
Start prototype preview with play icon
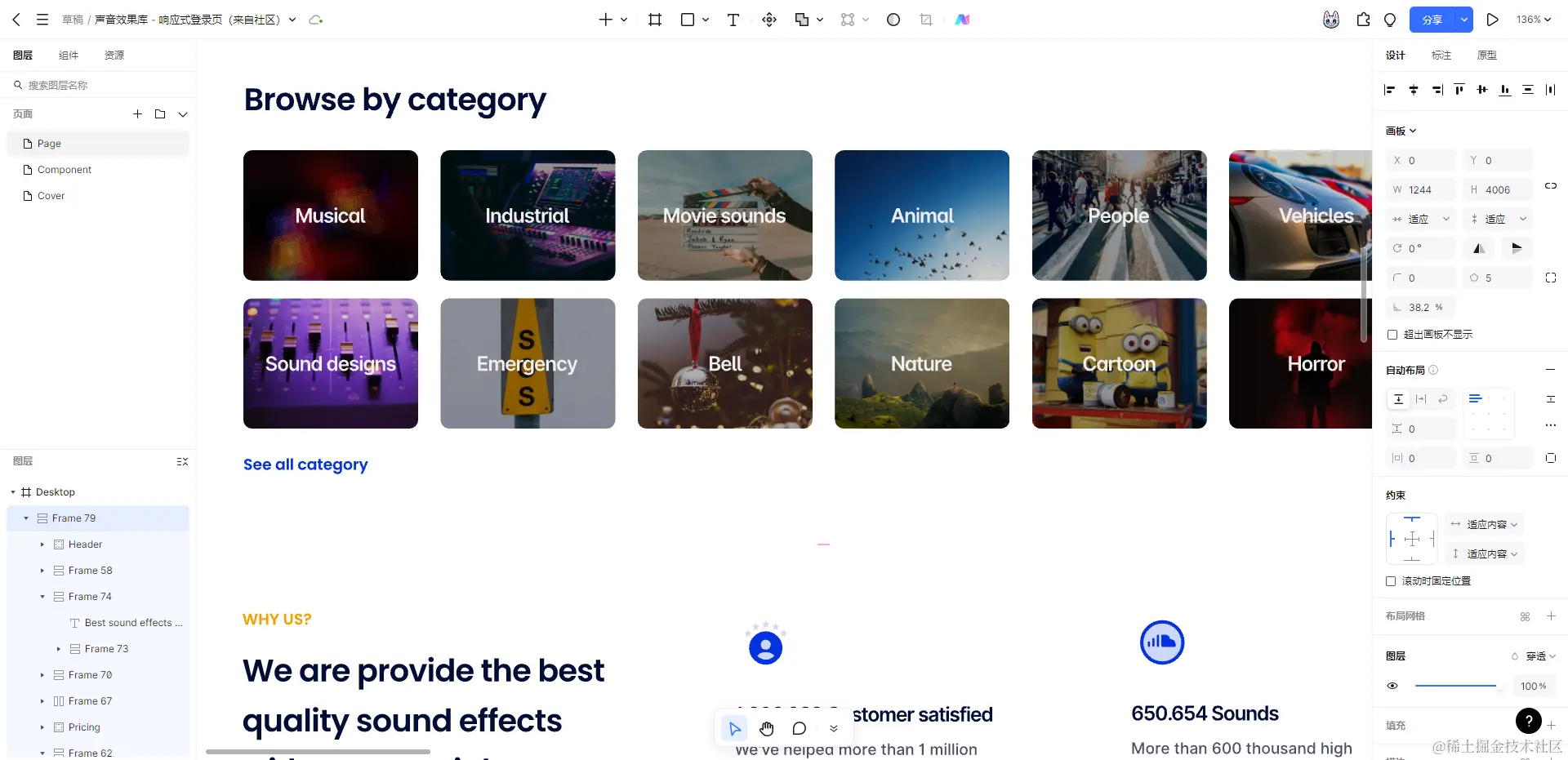point(1492,20)
